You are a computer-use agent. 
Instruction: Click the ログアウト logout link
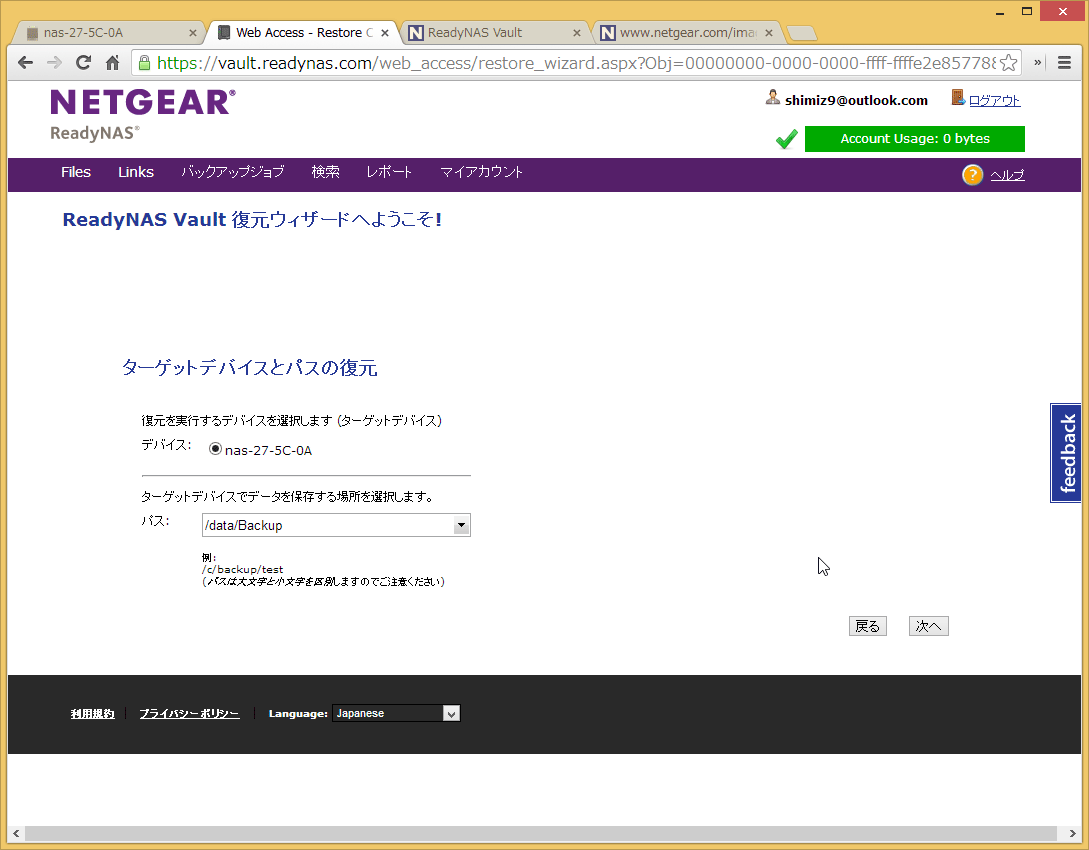(x=994, y=100)
